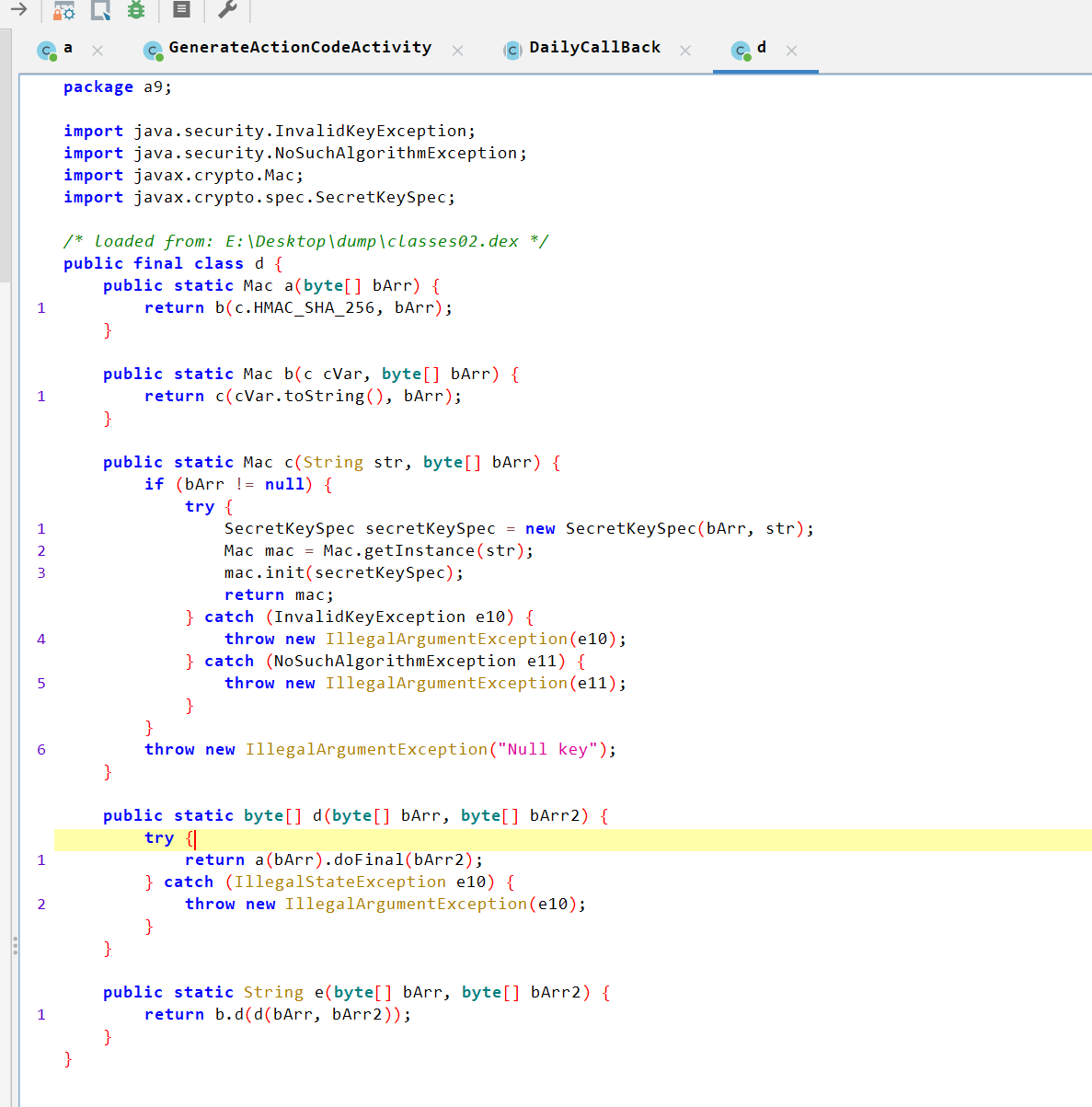
Task: Close the GenerateActionCodeActivity tab
Action: 457,51
